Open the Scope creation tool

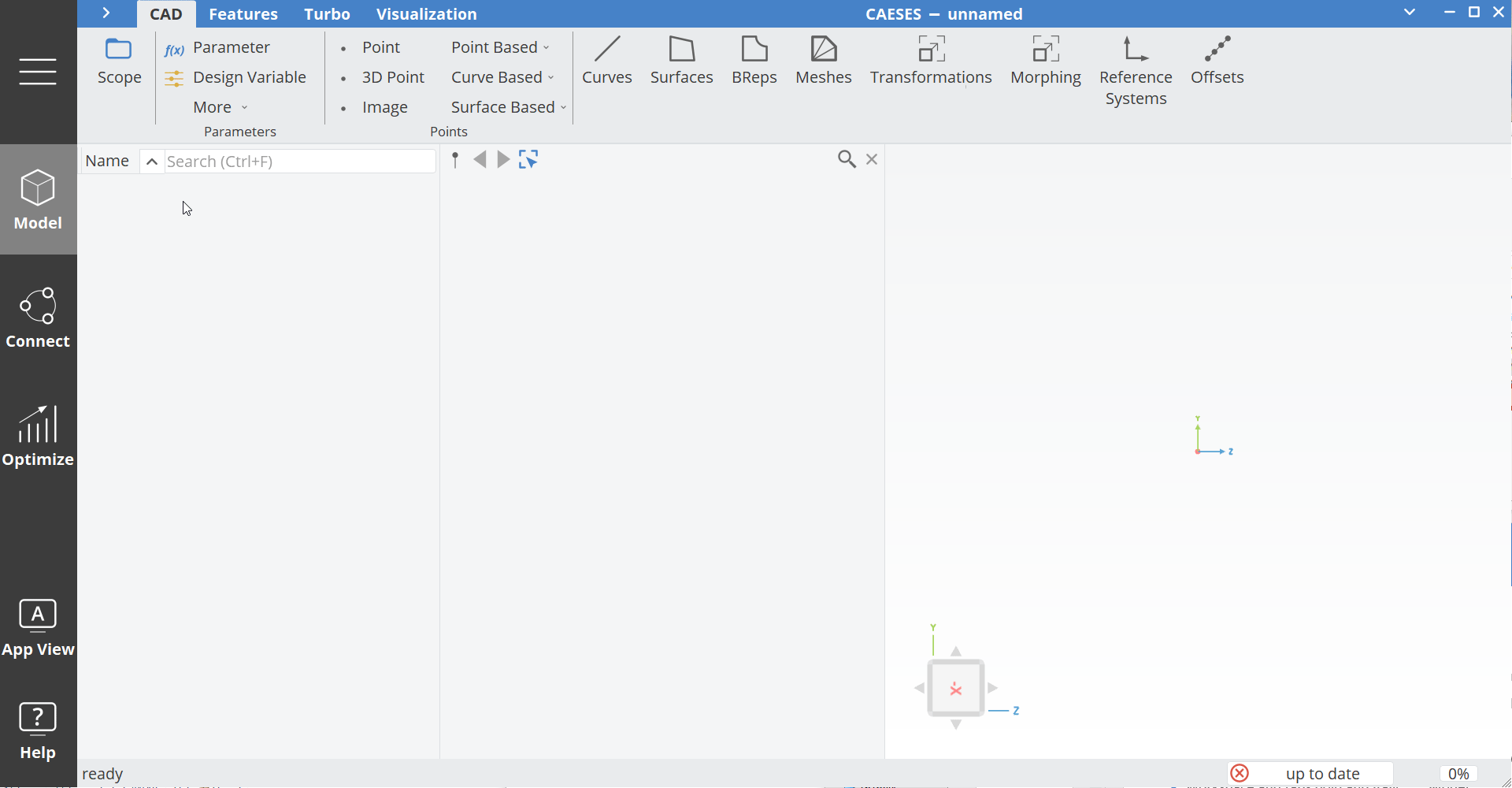(119, 61)
